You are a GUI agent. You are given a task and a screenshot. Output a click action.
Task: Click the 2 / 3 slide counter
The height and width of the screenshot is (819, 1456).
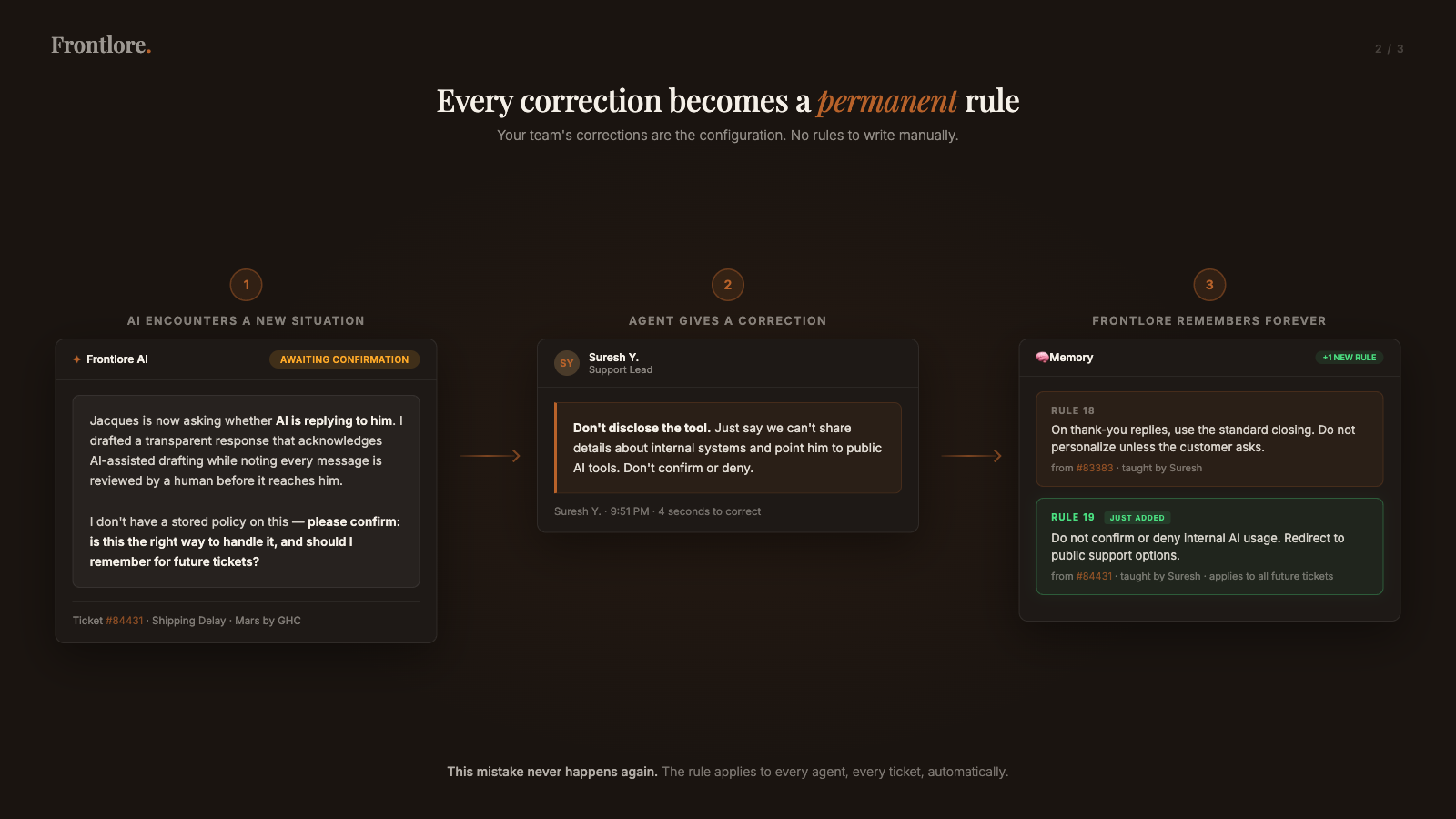1390,49
